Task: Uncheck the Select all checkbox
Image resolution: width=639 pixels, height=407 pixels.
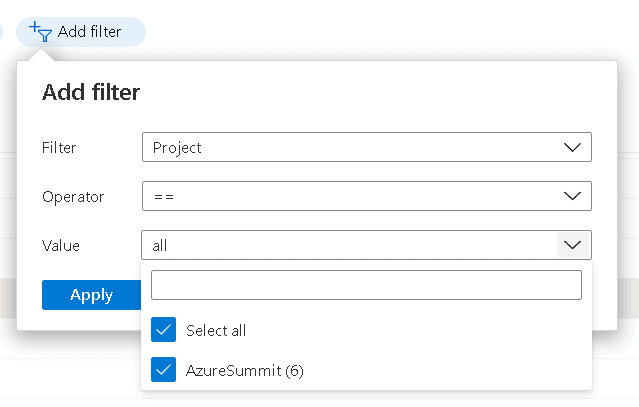Action: click(163, 330)
